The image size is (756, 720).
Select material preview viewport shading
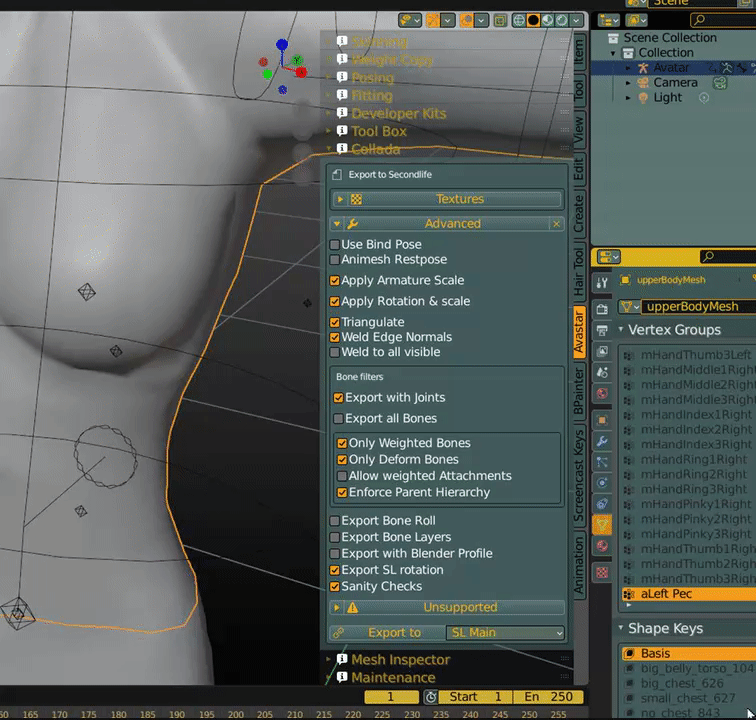click(x=548, y=20)
